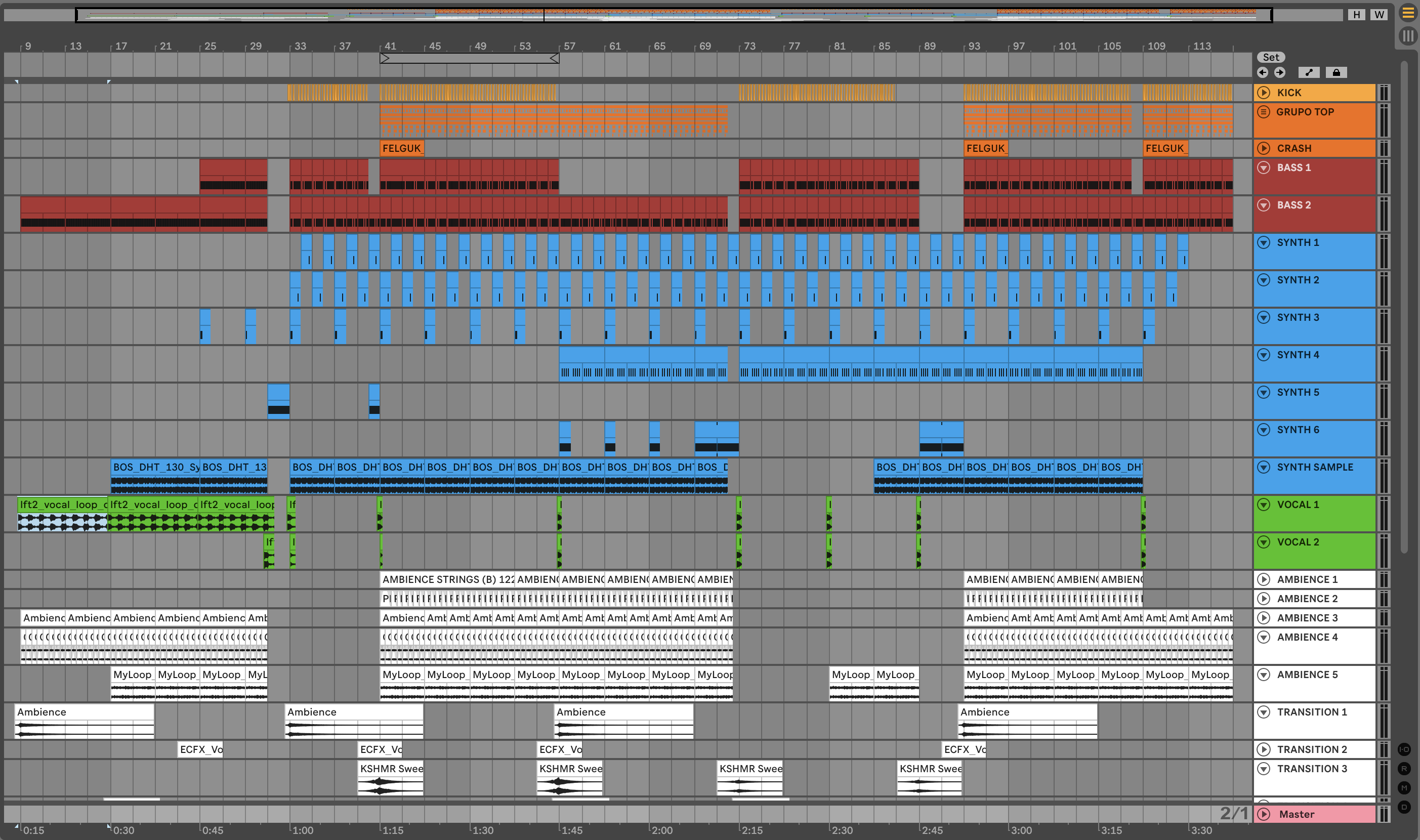The height and width of the screenshot is (840, 1420).
Task: Switch to Session view with vertical bars icon
Action: tap(1407, 36)
